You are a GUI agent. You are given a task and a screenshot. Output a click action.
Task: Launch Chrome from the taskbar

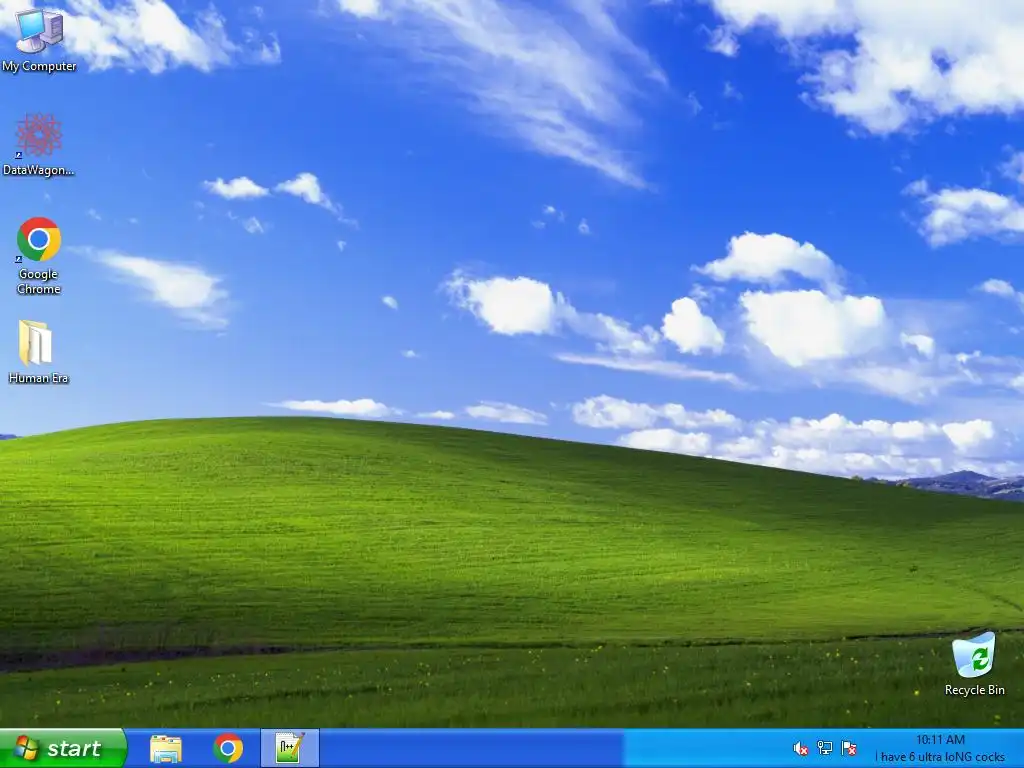pyautogui.click(x=228, y=748)
